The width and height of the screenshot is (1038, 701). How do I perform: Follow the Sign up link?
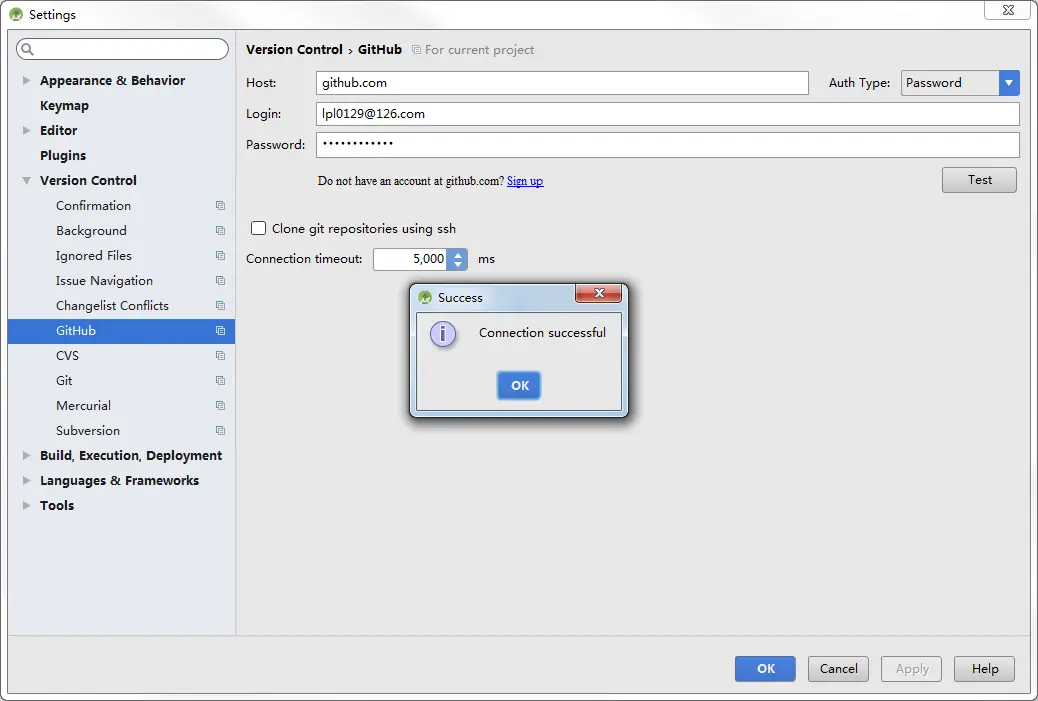click(525, 181)
